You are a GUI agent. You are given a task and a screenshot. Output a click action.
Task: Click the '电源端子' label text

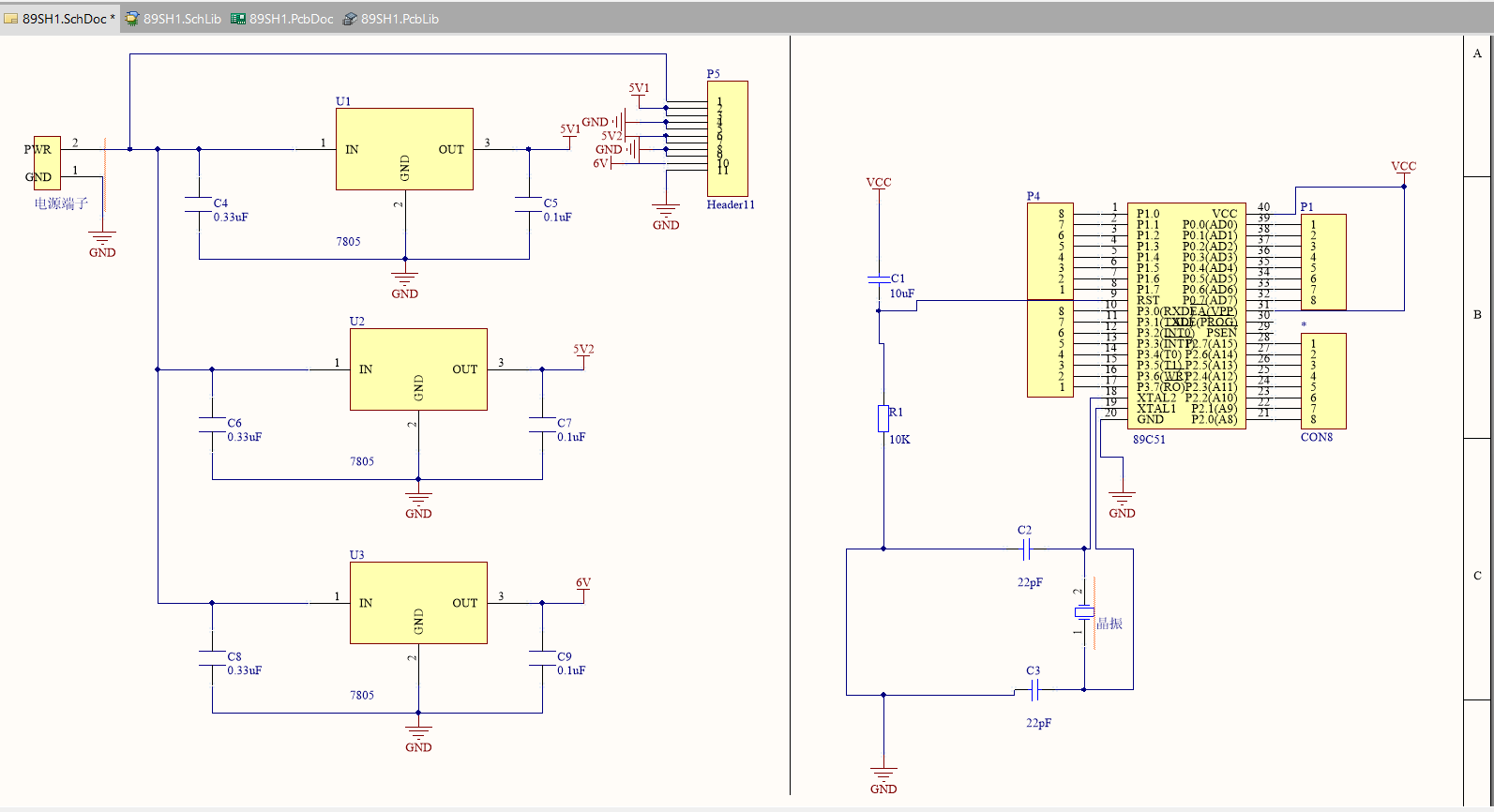coord(61,203)
